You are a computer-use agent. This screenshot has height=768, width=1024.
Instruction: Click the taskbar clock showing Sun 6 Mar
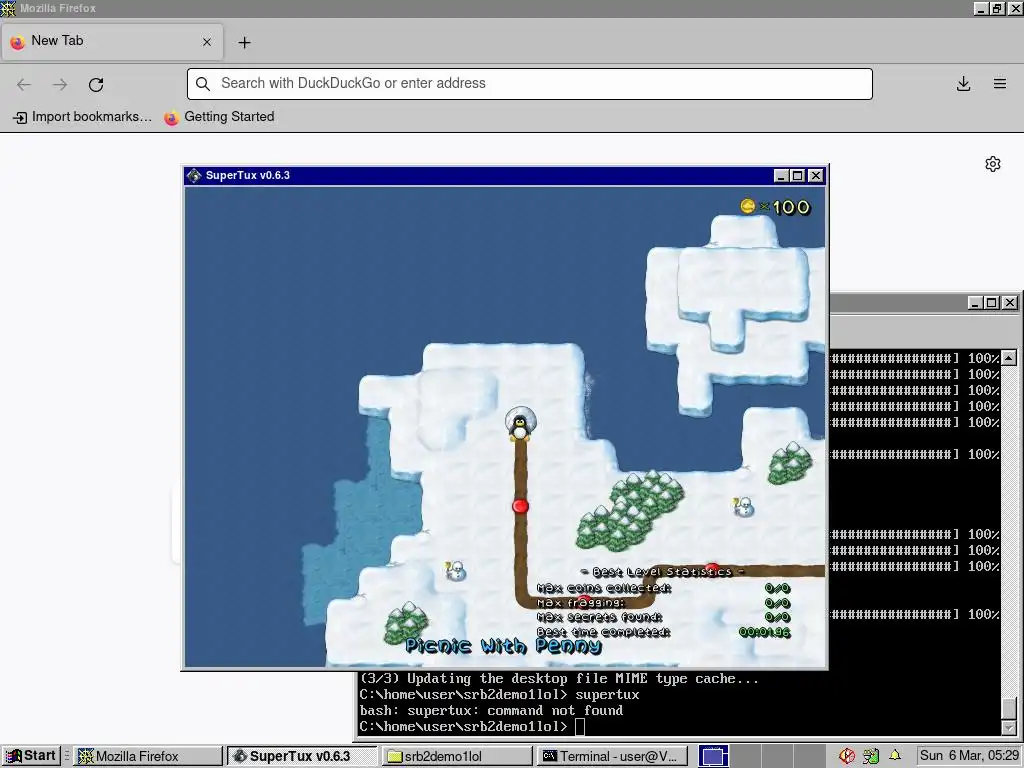969,756
